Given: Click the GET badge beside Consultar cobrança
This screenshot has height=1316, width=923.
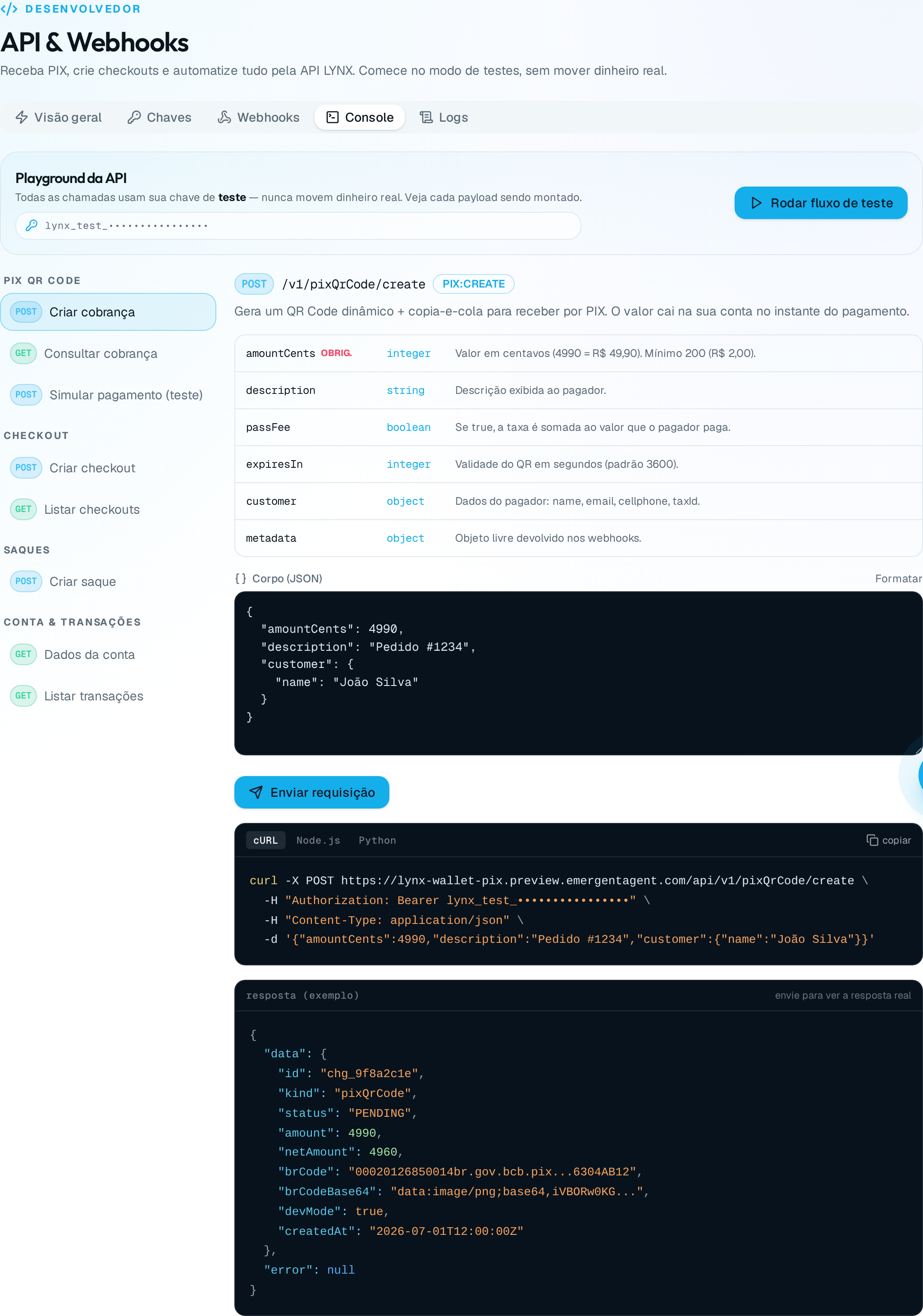Looking at the screenshot, I should tap(23, 353).
